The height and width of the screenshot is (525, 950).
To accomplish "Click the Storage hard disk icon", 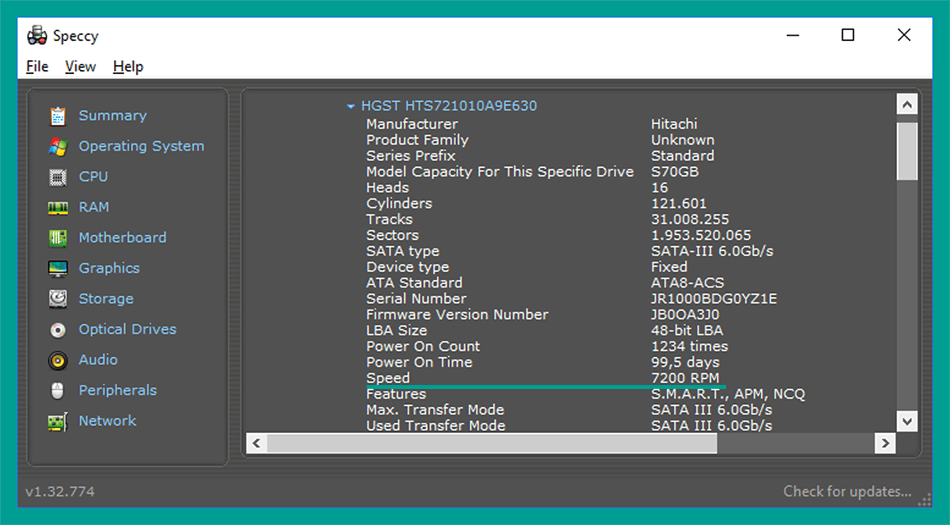I will tap(58, 299).
